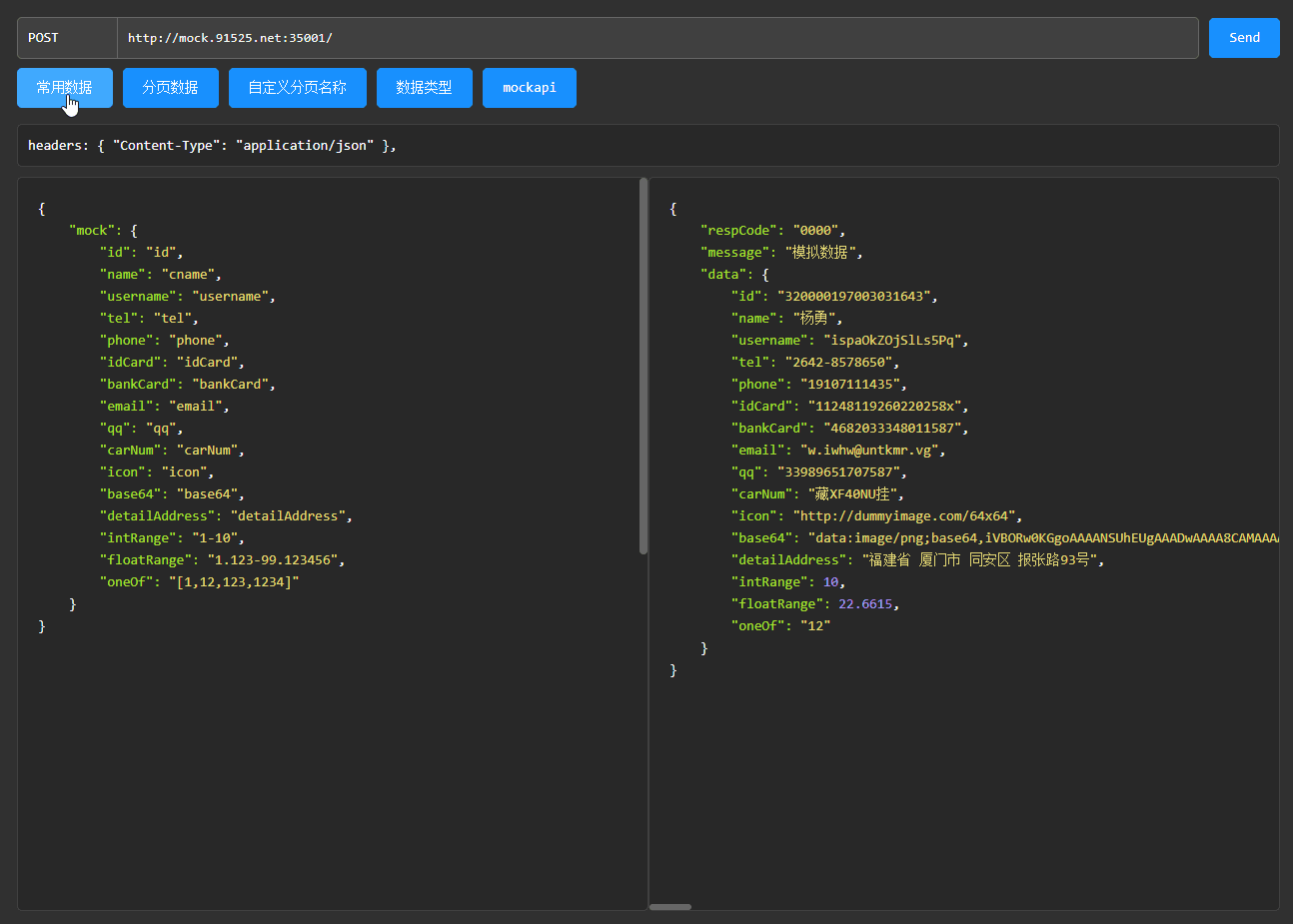Click the response base64 data:image/png value

1043,538
